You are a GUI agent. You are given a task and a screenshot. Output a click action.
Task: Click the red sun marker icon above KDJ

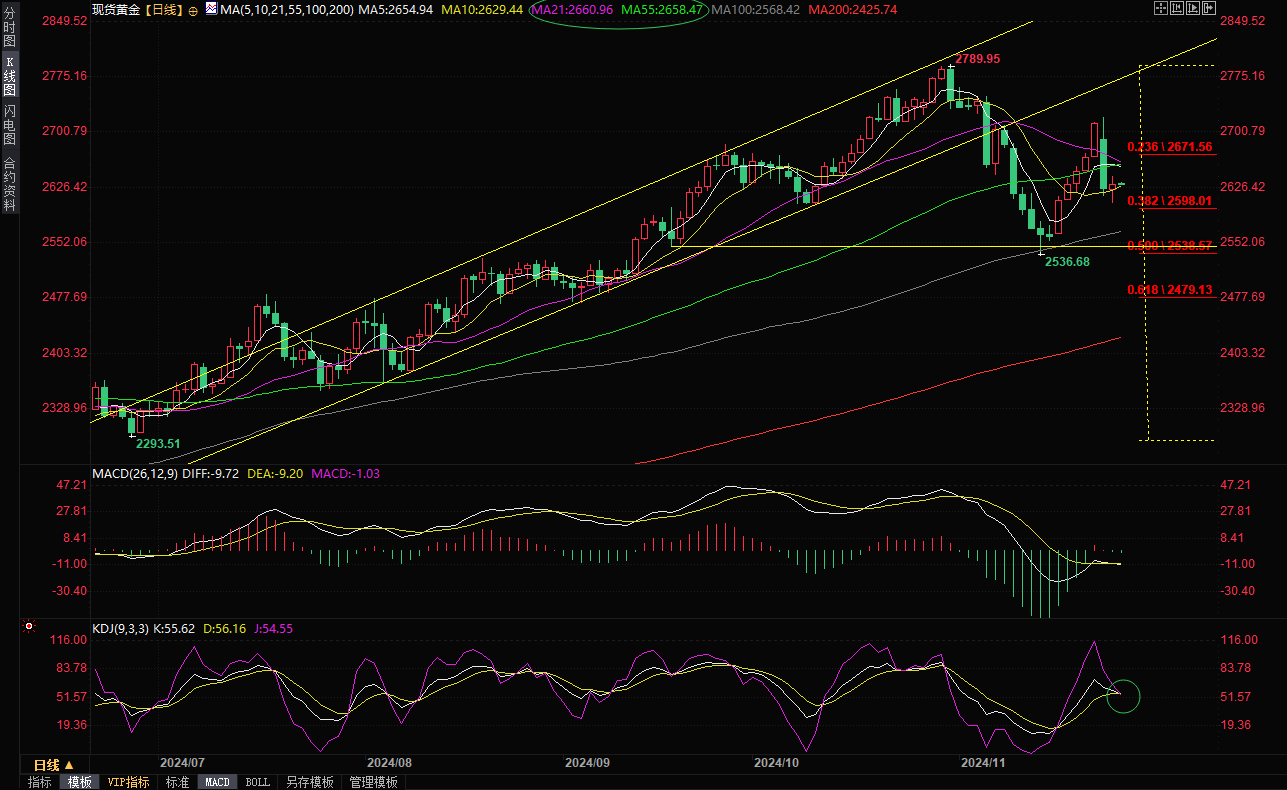(28, 628)
